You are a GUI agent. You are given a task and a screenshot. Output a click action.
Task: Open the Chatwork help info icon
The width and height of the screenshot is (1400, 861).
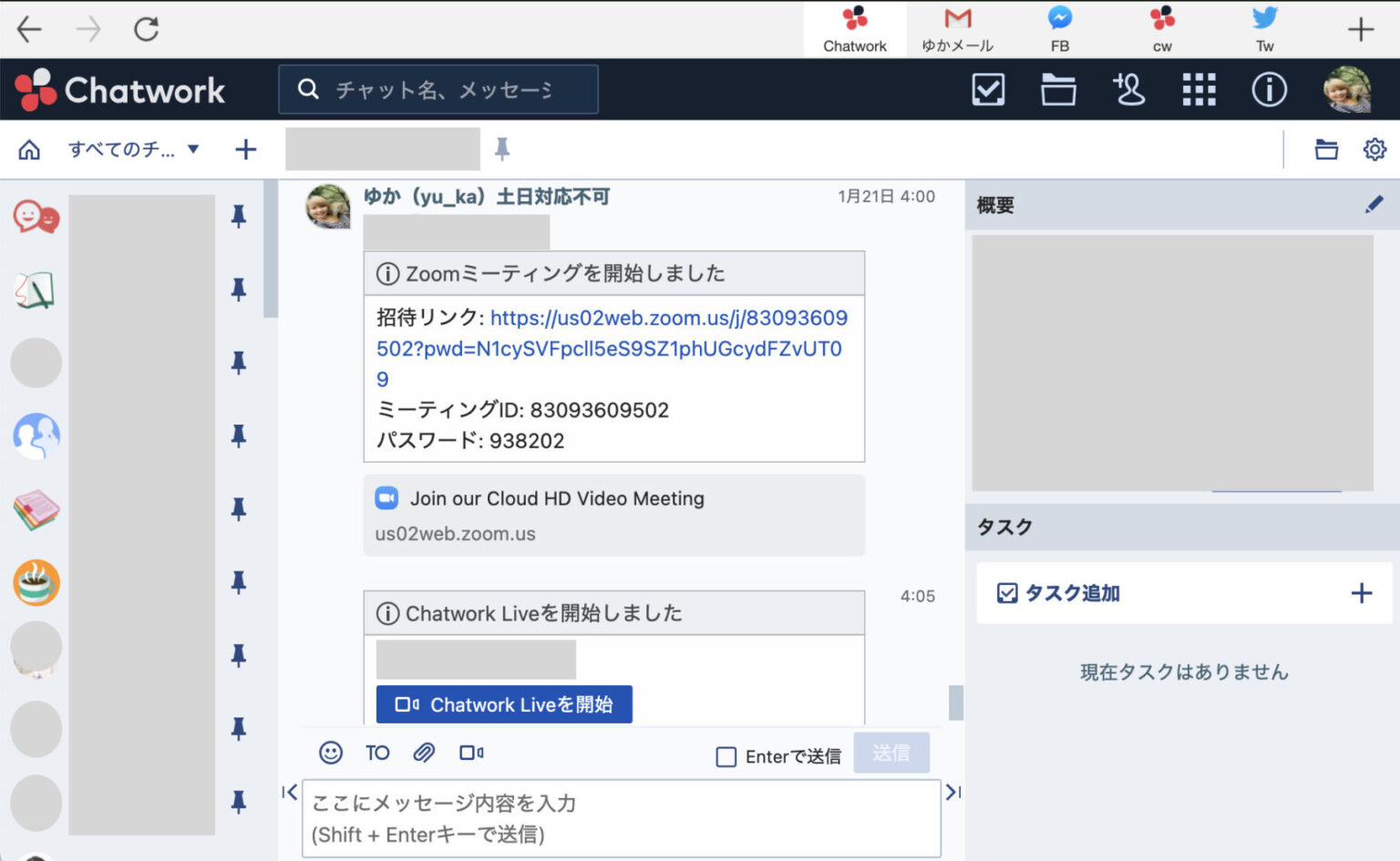click(x=1269, y=89)
